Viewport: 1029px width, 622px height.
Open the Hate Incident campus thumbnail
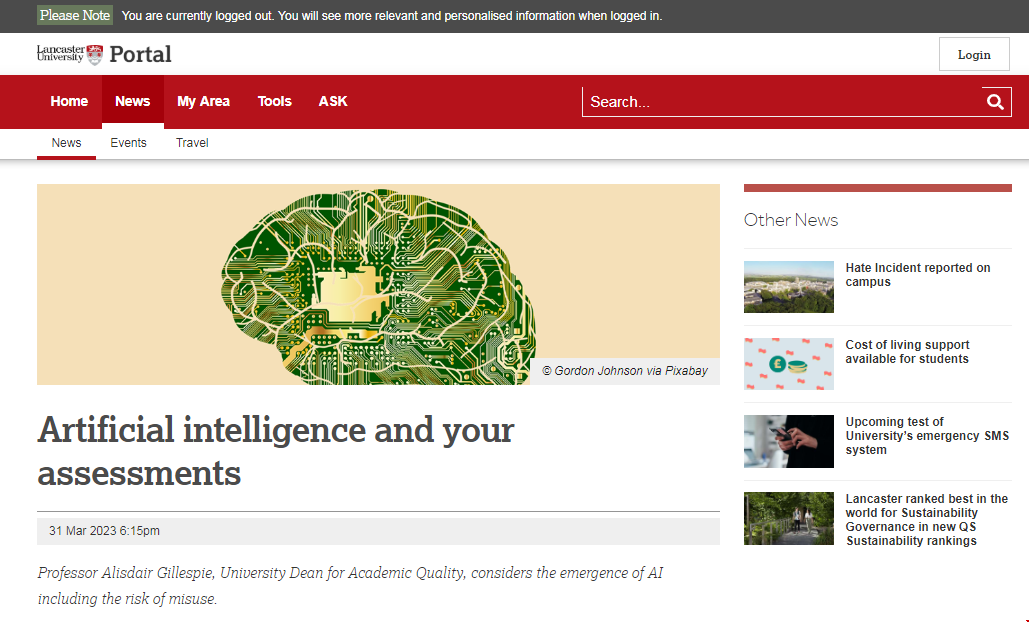pos(788,287)
